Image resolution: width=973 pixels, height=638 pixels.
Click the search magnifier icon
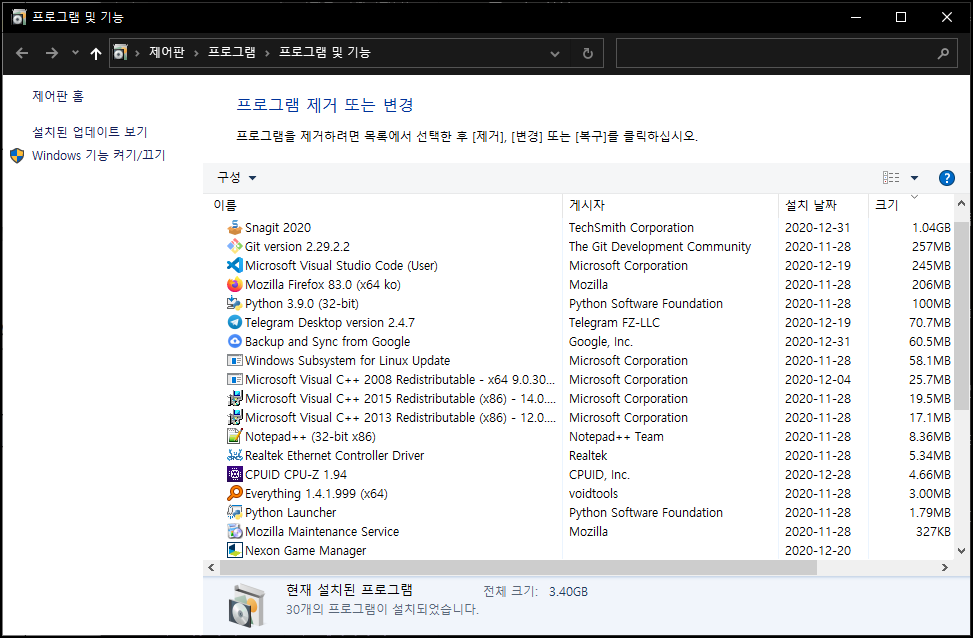point(943,53)
